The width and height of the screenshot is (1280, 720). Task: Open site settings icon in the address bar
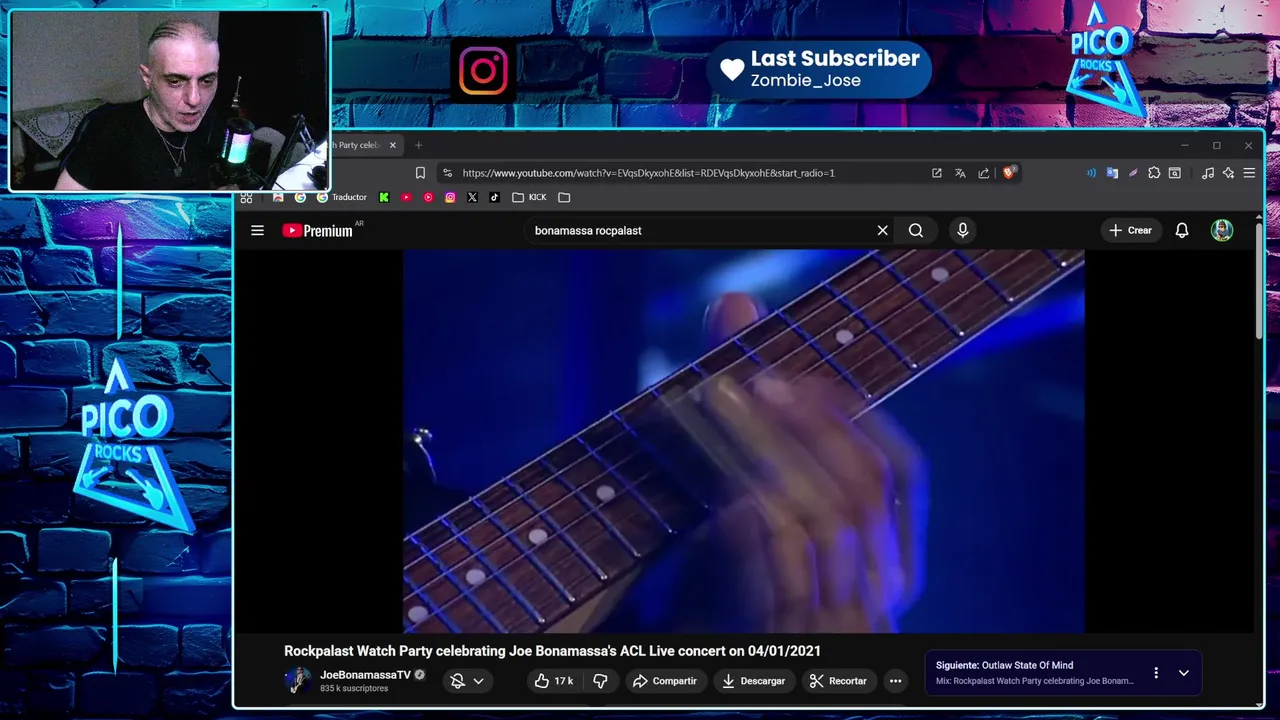[447, 173]
